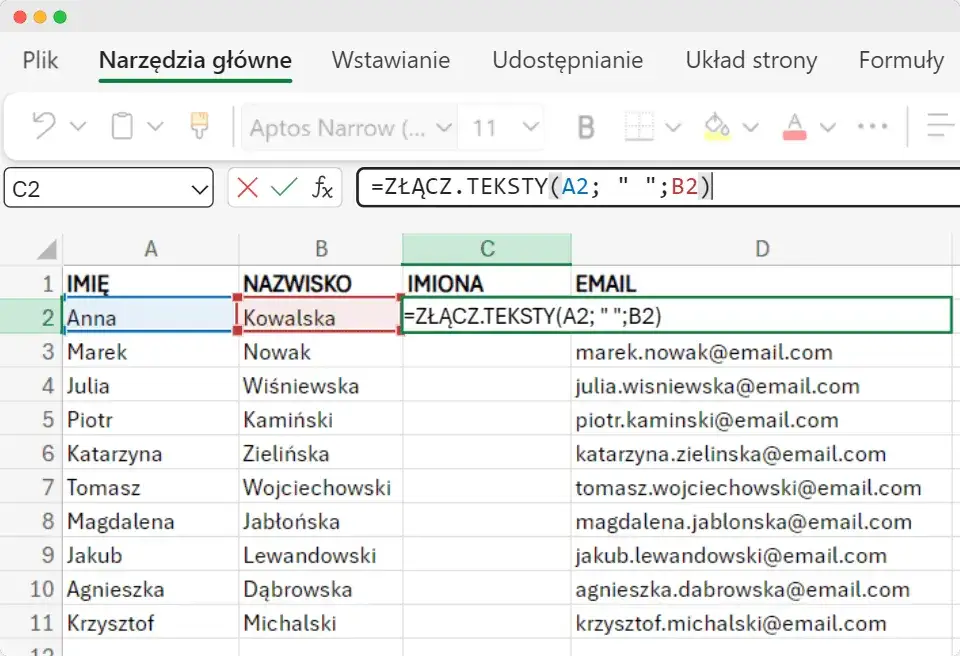Viewport: 960px width, 656px height.
Task: Switch to the Wstawianie ribbon tab
Action: pos(390,60)
